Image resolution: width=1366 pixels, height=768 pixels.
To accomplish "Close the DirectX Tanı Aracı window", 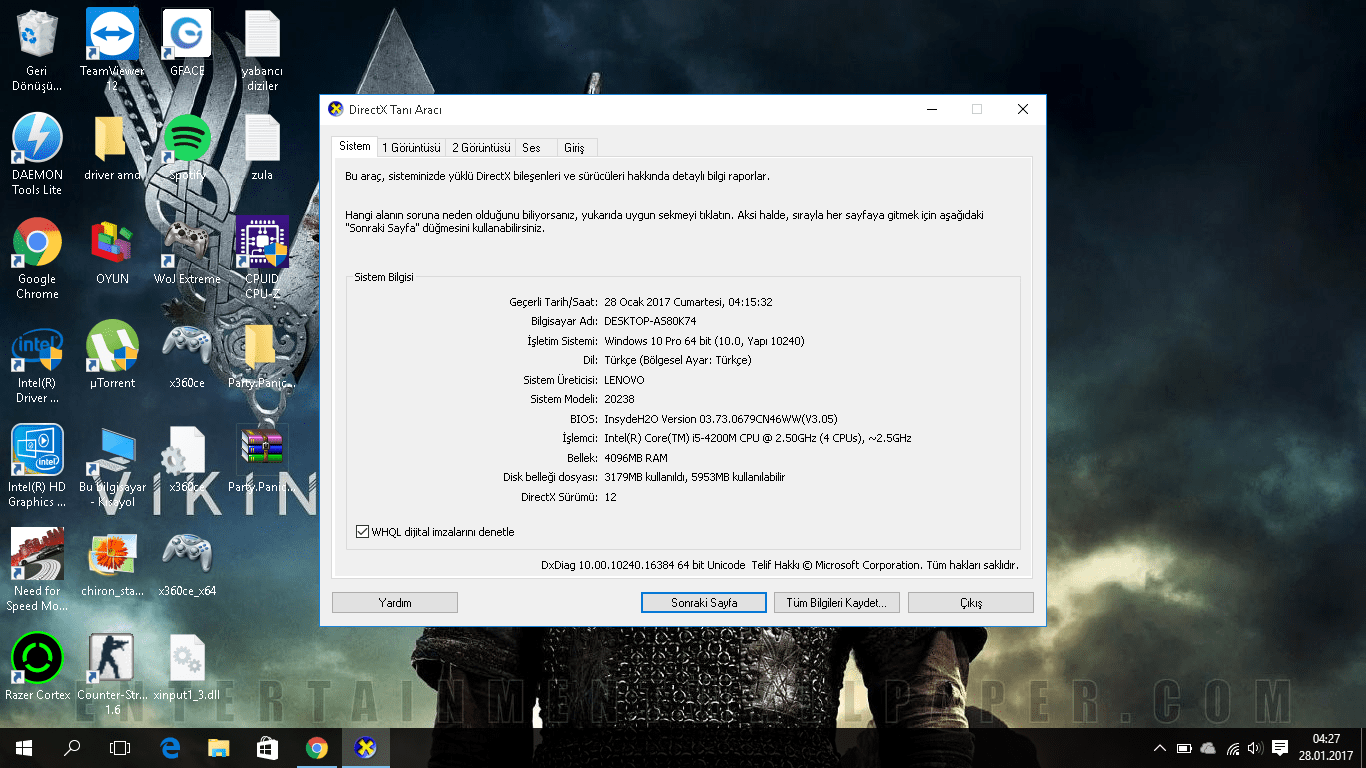I will (1022, 109).
